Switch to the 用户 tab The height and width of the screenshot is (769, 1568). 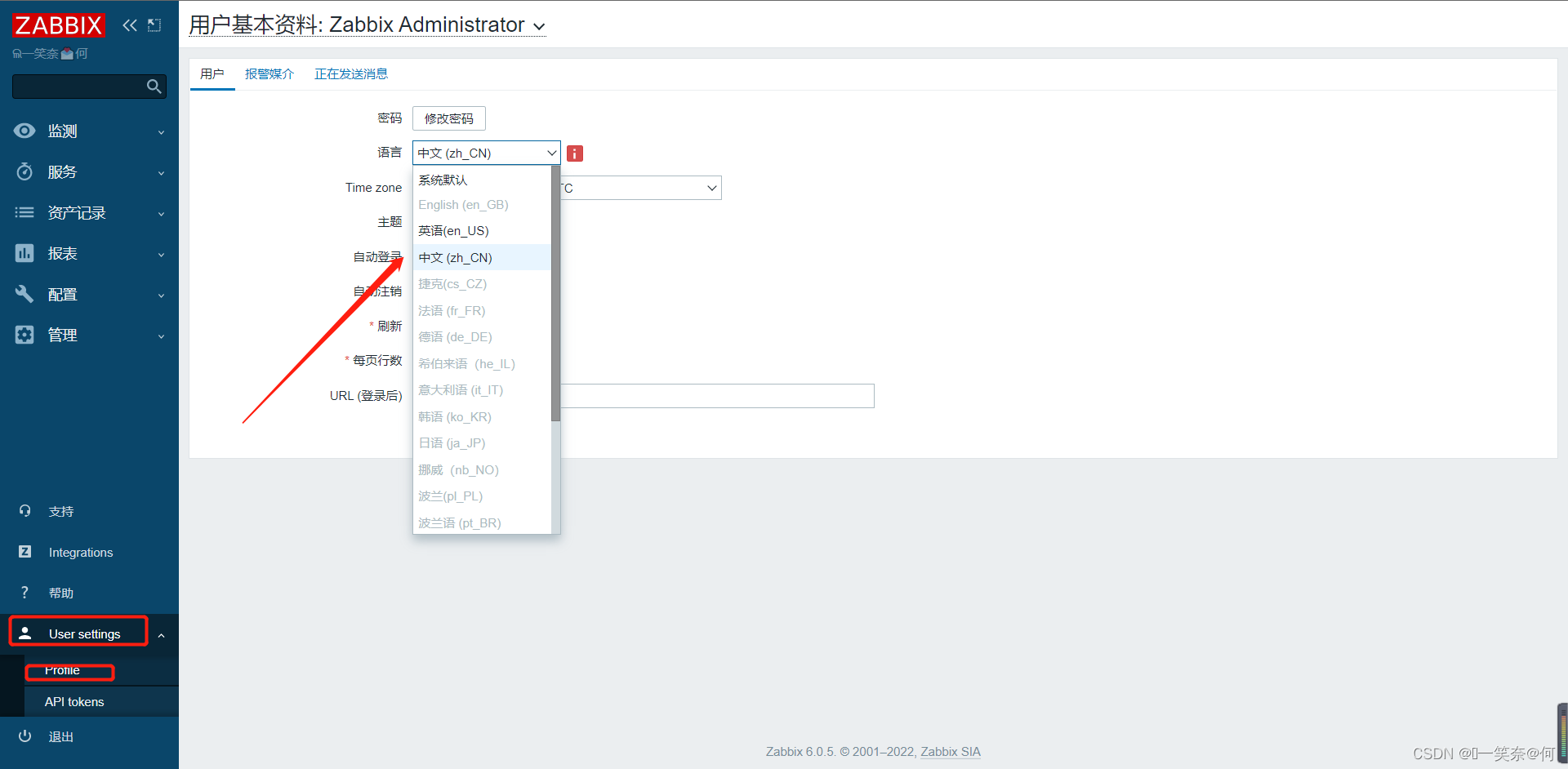212,73
